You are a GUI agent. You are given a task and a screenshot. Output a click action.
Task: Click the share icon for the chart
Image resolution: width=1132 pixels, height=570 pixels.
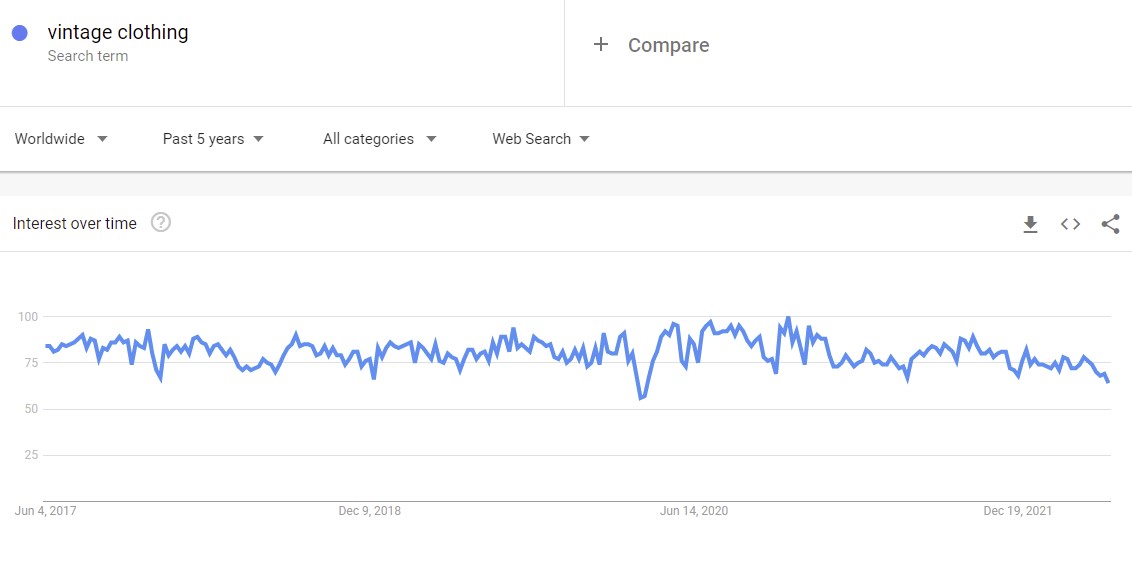(1110, 224)
